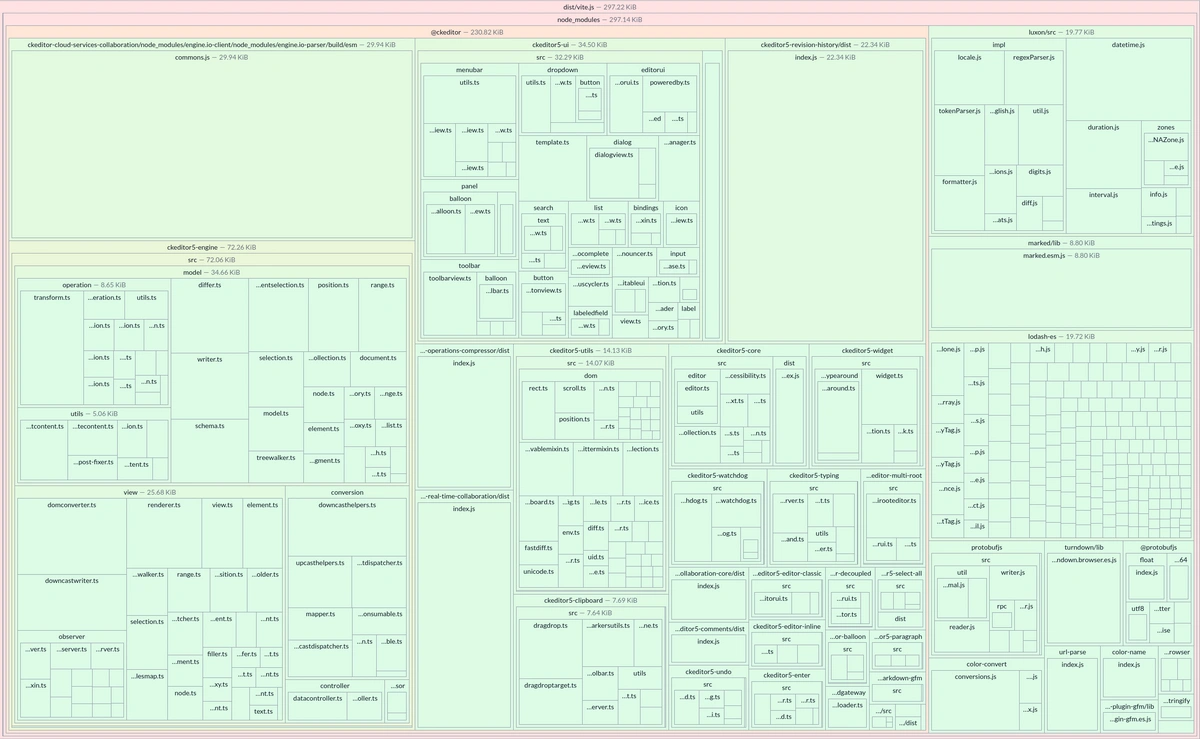Select the marked.esm.js 8.80 KiB cell
Screen dimensions: 1200x739
[x=1061, y=290]
